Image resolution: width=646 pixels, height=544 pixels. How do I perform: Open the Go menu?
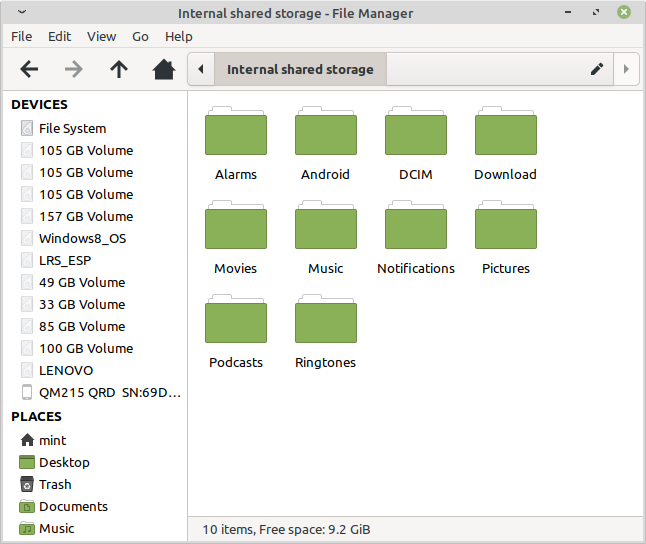coord(140,37)
